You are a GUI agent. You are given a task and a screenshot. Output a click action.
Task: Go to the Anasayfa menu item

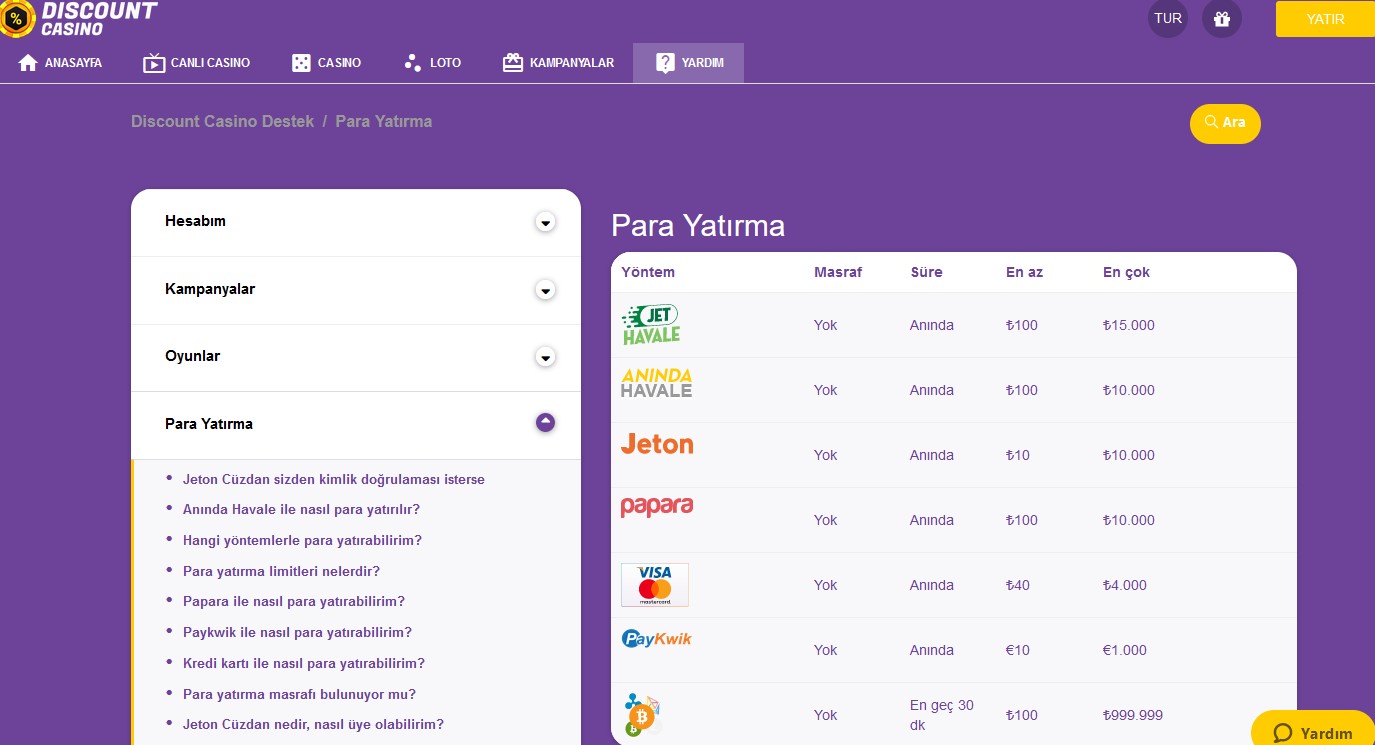pos(60,63)
